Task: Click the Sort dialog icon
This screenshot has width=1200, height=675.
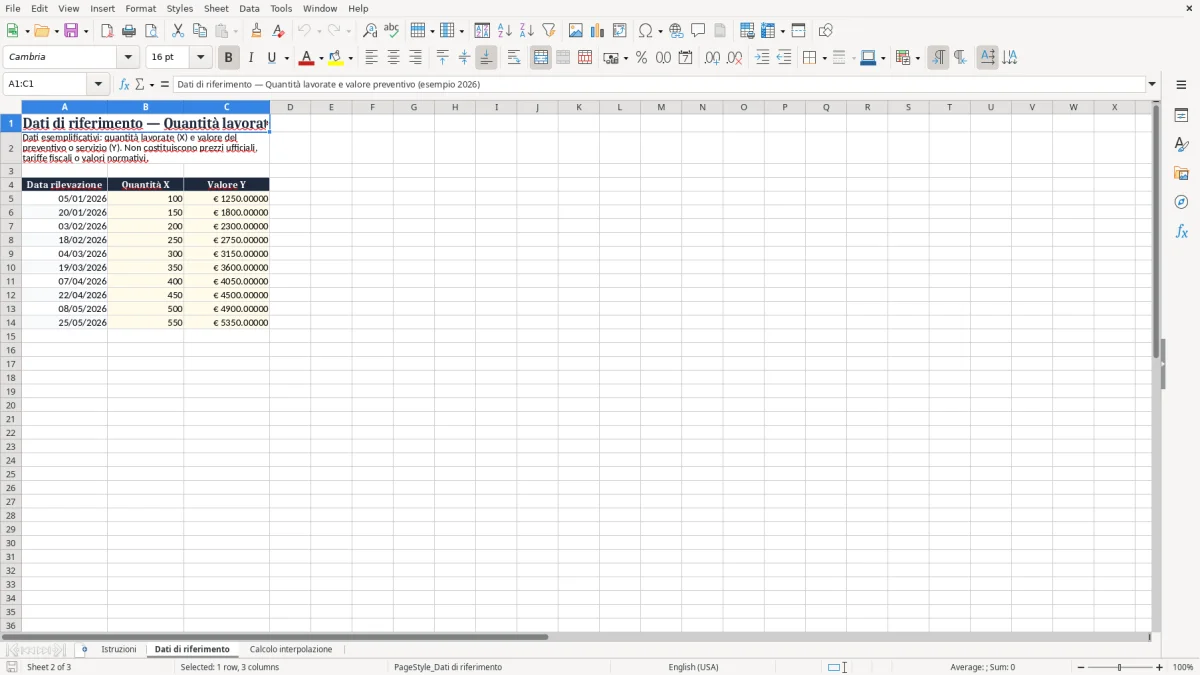Action: pyautogui.click(x=482, y=31)
